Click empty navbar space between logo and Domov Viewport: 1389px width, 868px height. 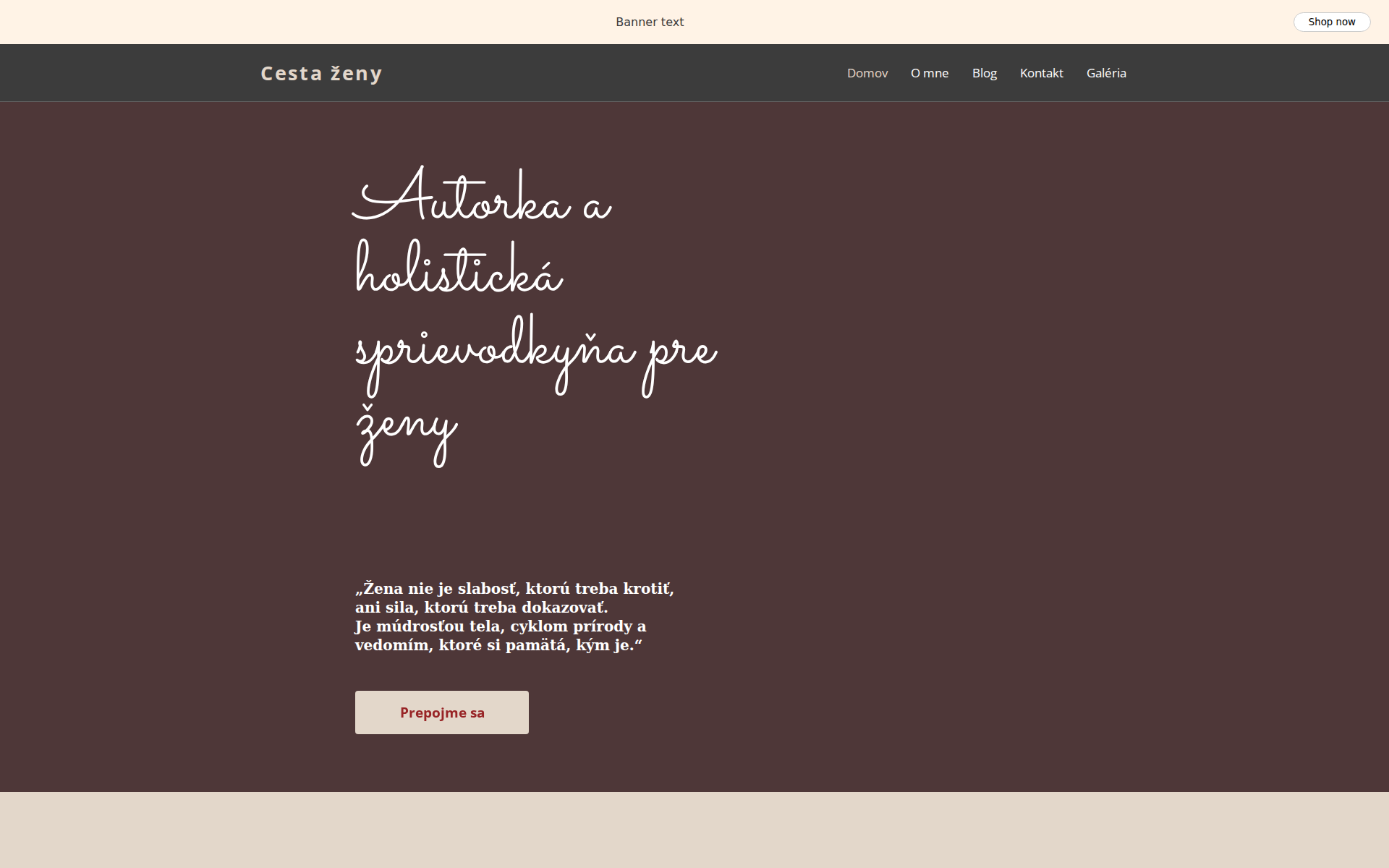[615, 73]
